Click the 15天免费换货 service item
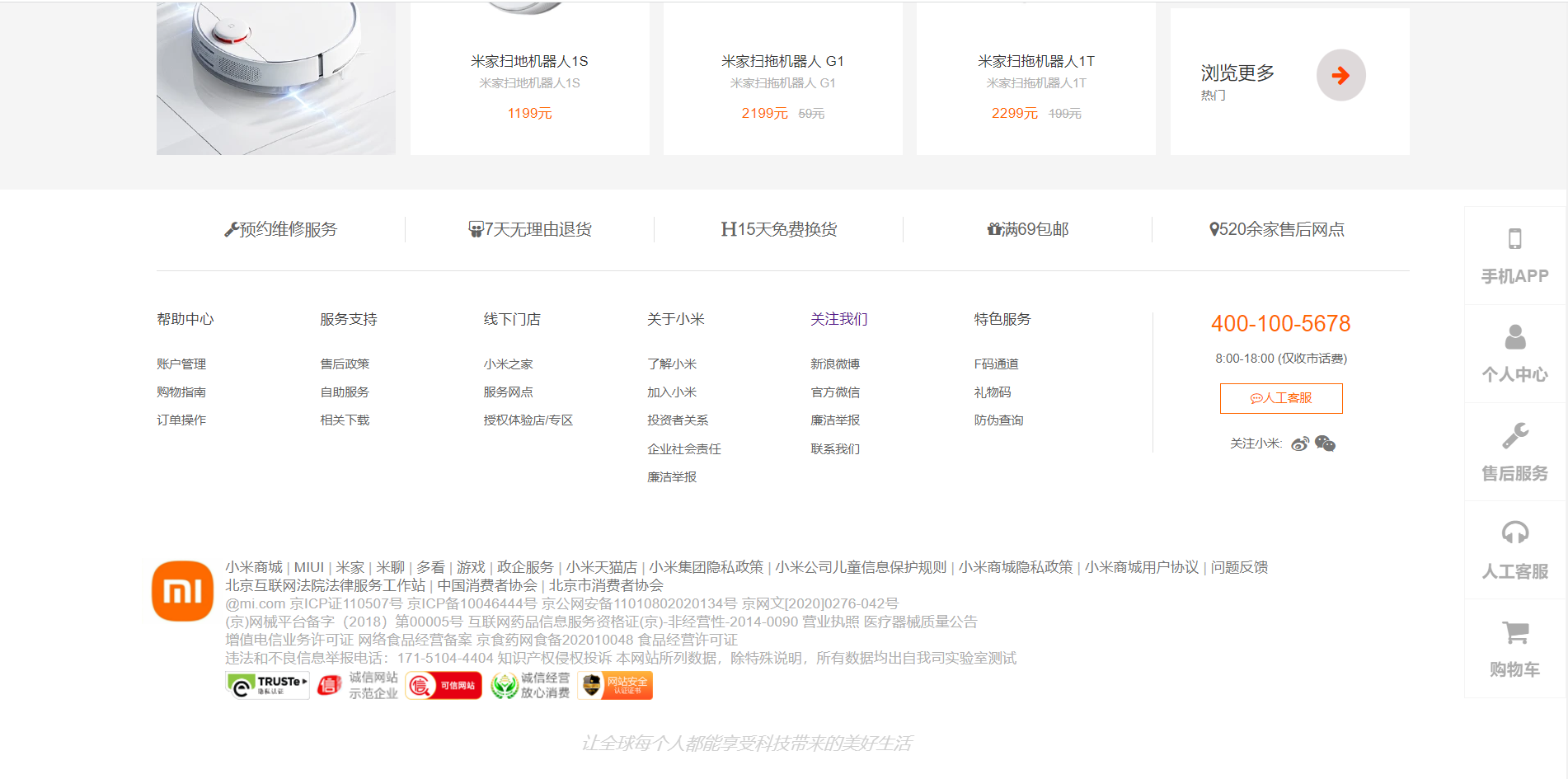Image resolution: width=1568 pixels, height=779 pixels. (x=779, y=229)
